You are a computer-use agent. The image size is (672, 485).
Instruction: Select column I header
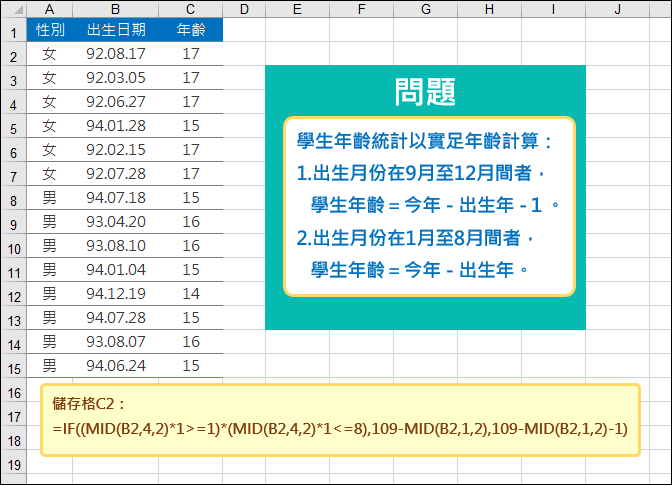click(553, 9)
